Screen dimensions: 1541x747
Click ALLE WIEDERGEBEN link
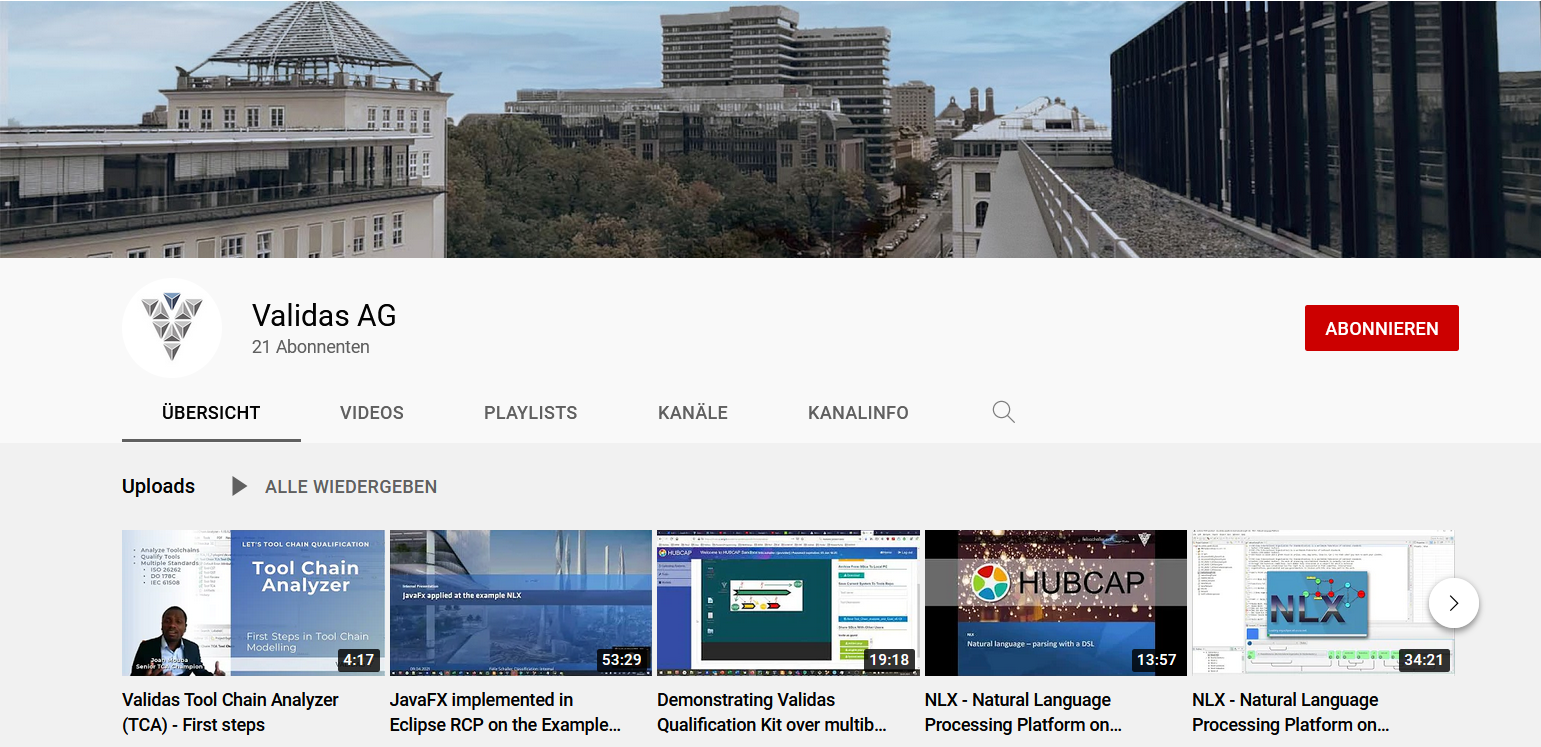pos(351,487)
